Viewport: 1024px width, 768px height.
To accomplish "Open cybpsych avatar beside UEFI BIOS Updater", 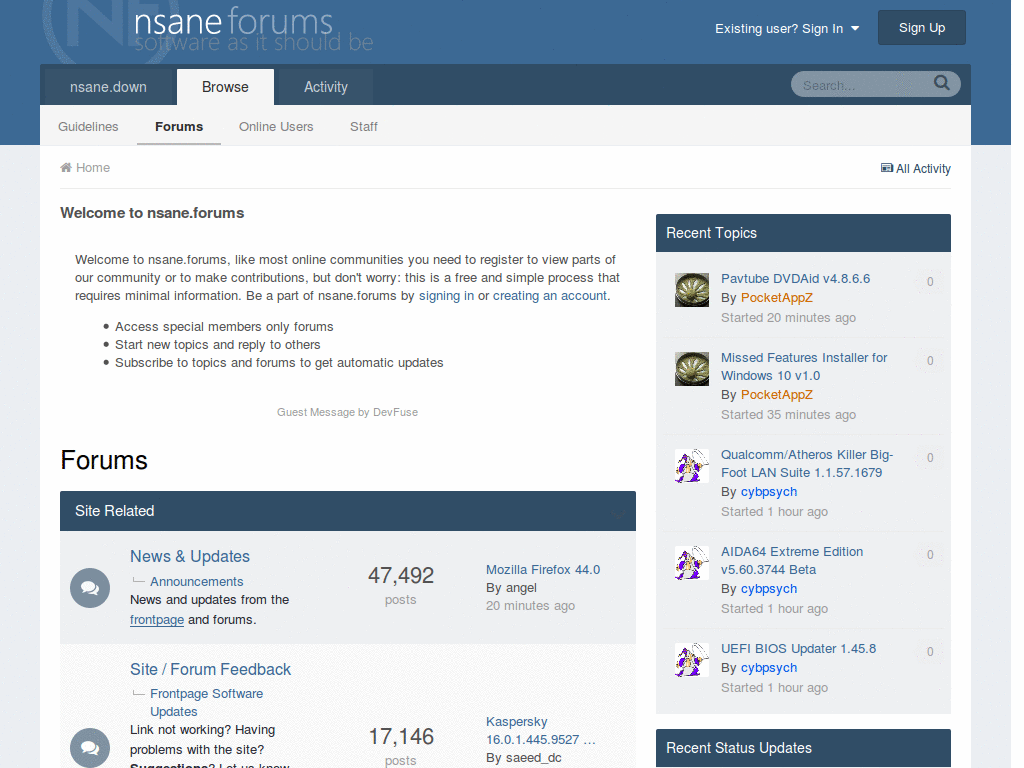I will pyautogui.click(x=692, y=660).
